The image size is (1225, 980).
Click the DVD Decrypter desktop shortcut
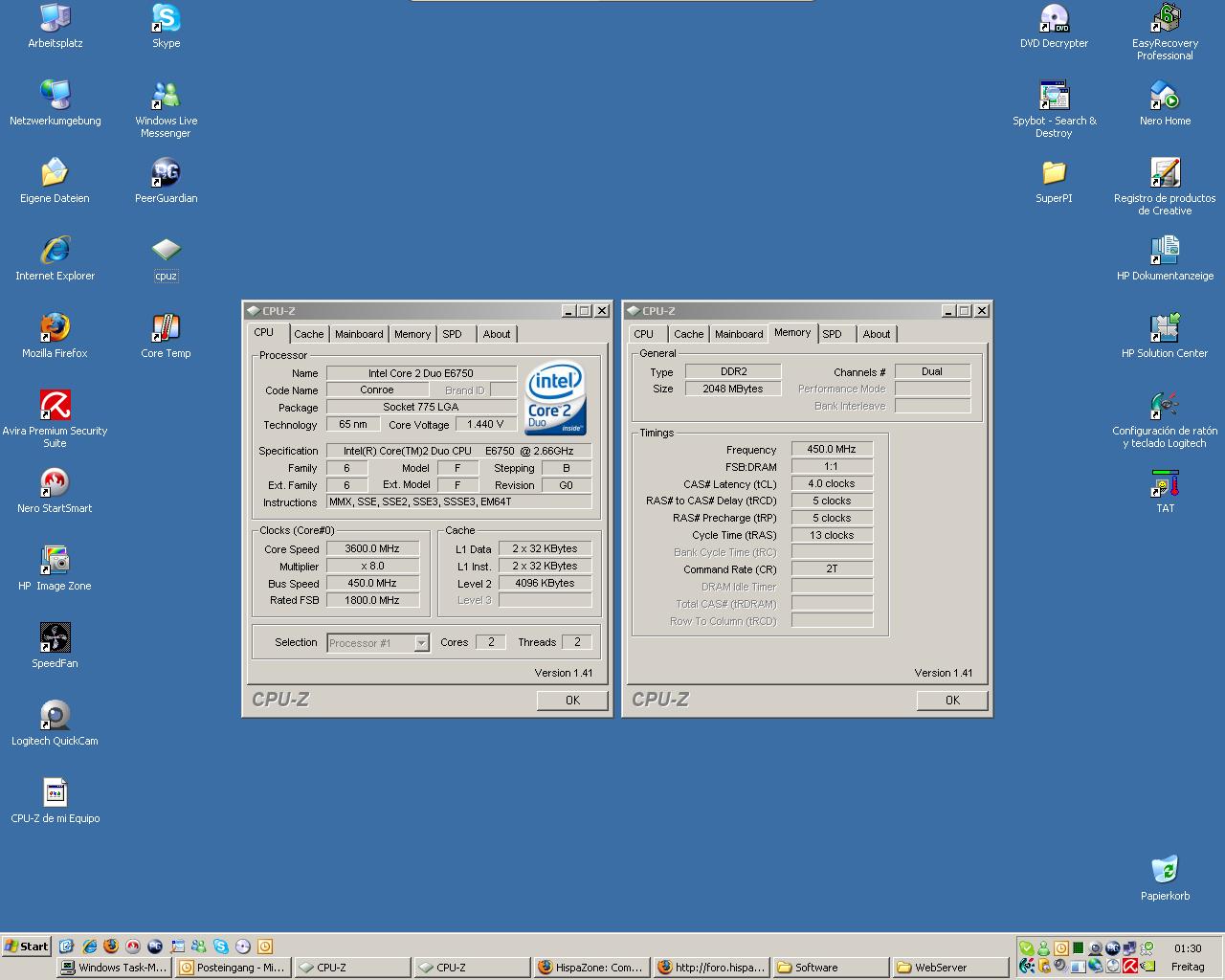coord(1054,26)
